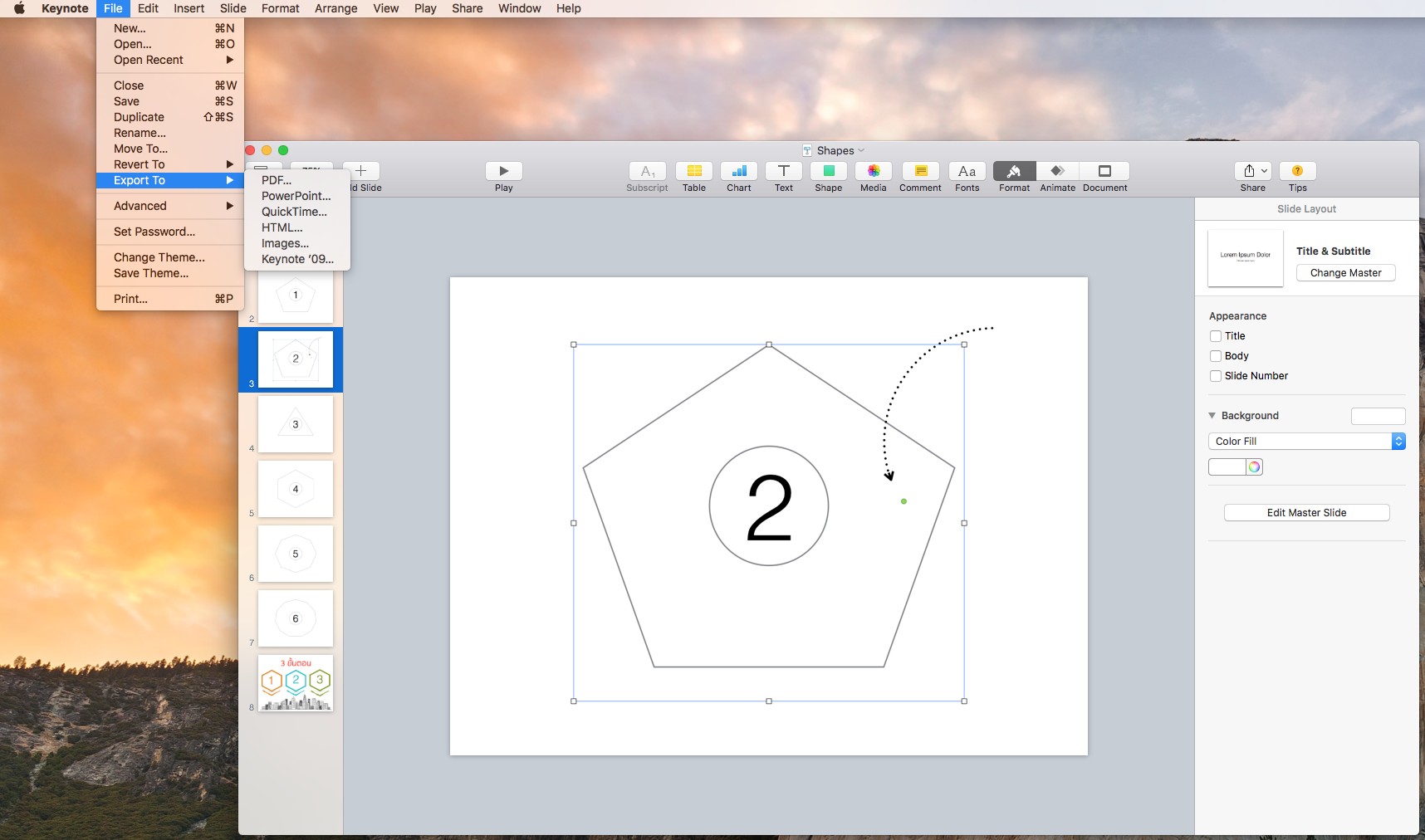This screenshot has height=840, width=1425.
Task: Enable the Body checkbox in Appearance
Action: [1215, 355]
